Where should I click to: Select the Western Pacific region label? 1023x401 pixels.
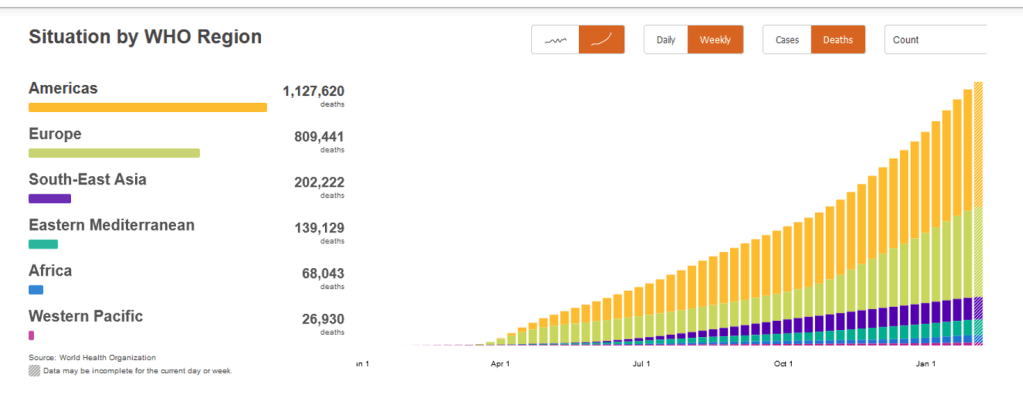click(86, 316)
